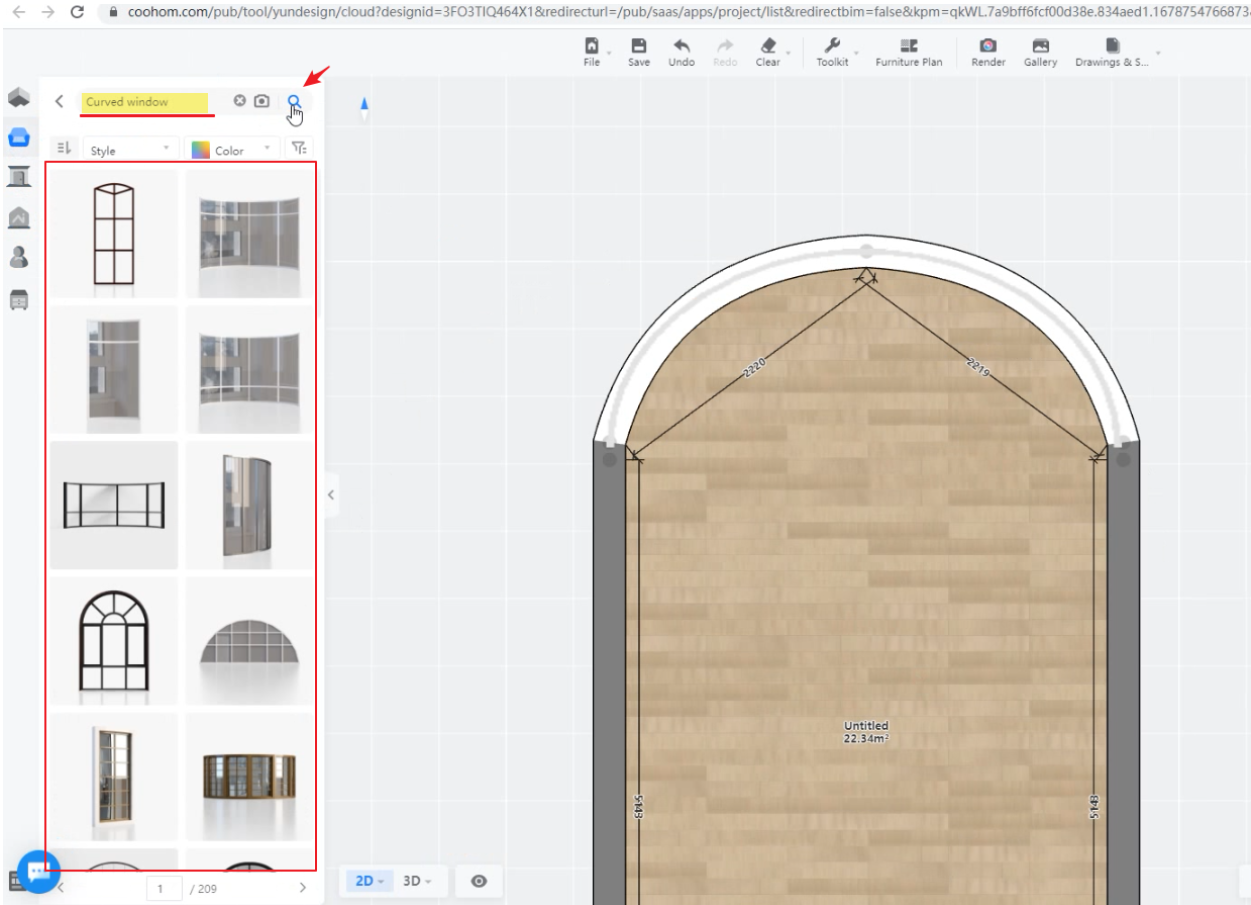Go to next results page arrow
Screen dimensions: 1251x905
tap(302, 887)
